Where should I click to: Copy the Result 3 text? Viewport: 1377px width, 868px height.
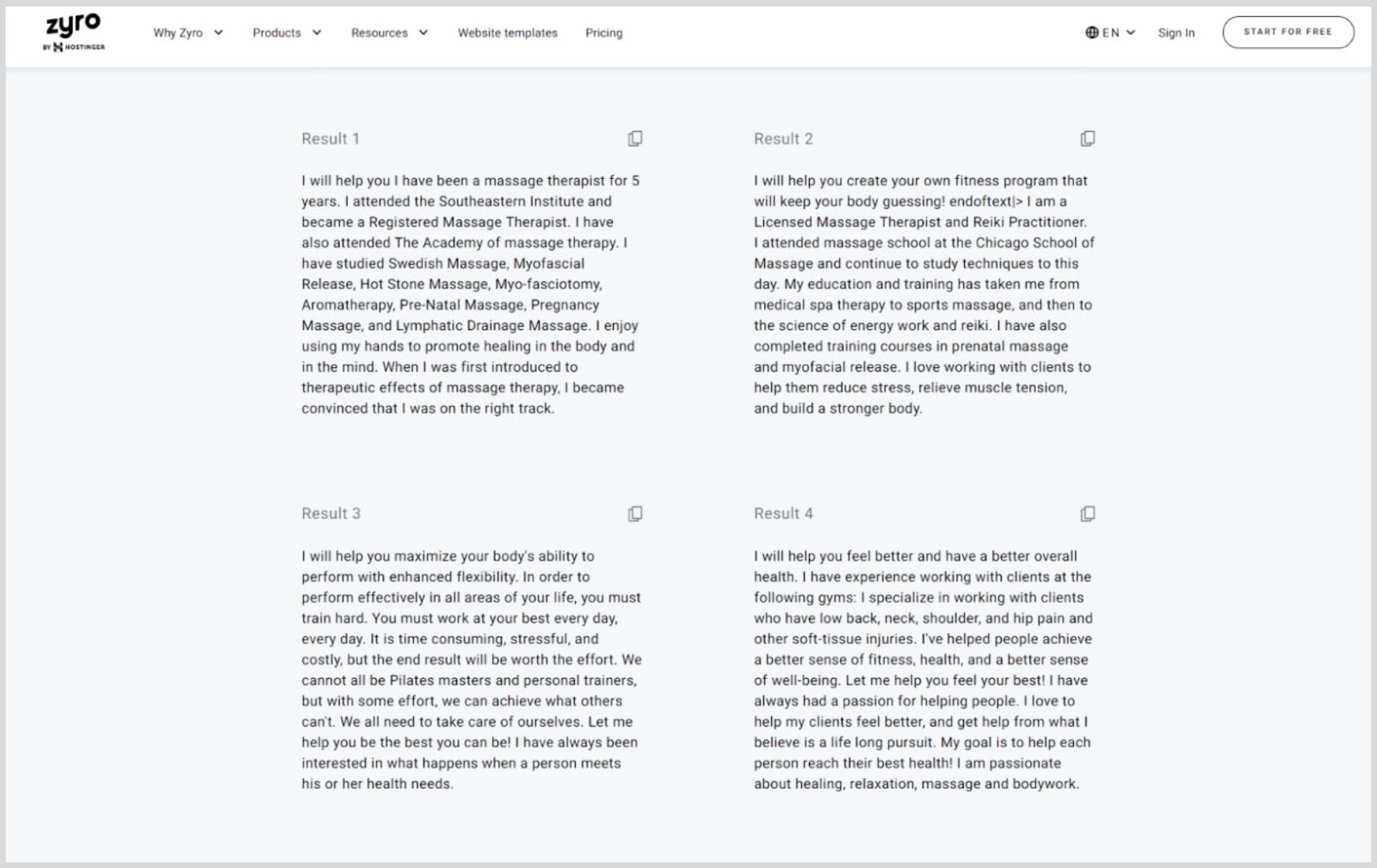click(635, 513)
